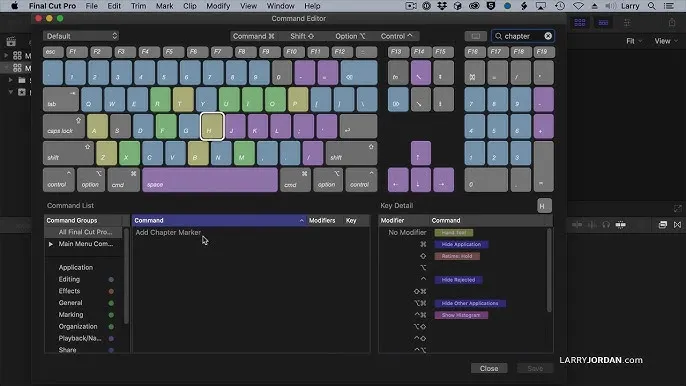Click the Key column header in Command List
The height and width of the screenshot is (386, 686).
[351, 221]
